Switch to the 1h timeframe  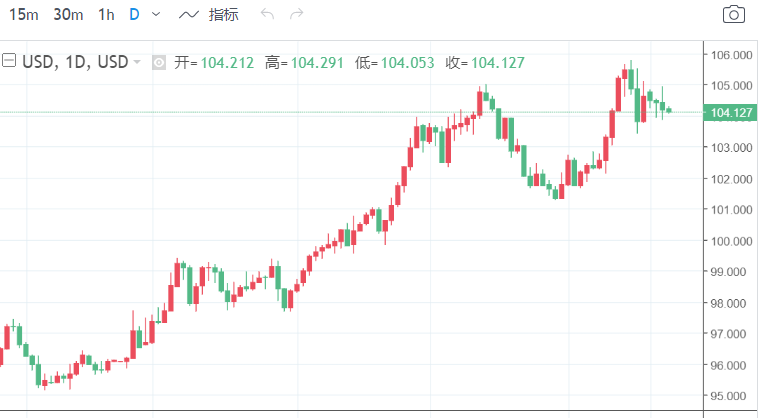(106, 15)
